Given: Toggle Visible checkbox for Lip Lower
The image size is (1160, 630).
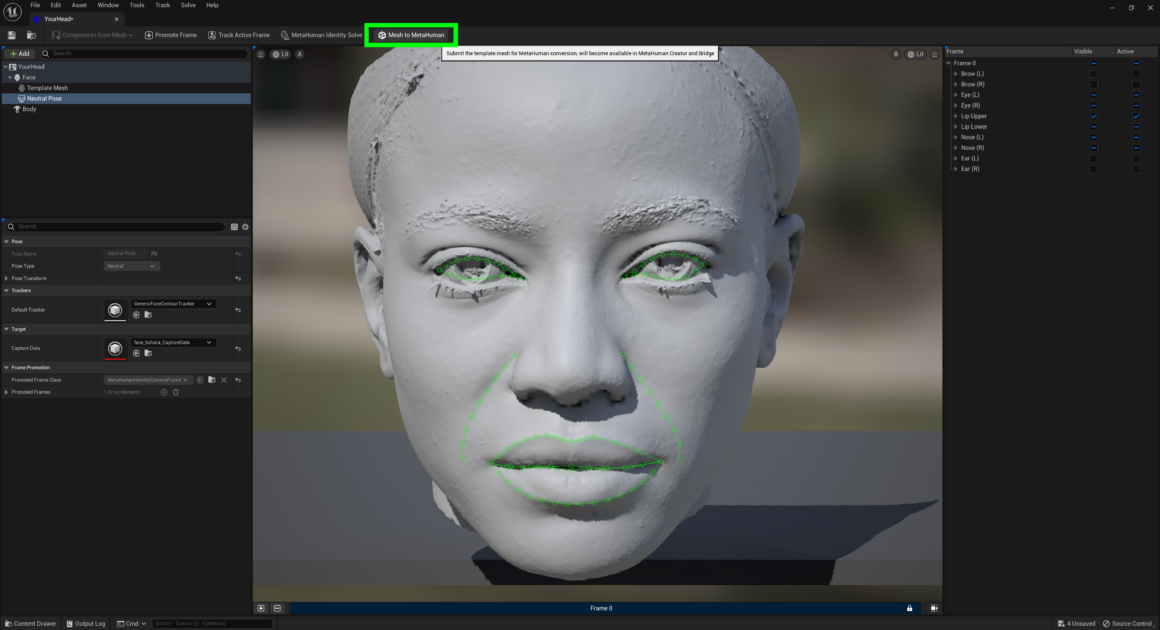Looking at the screenshot, I should coord(1093,127).
